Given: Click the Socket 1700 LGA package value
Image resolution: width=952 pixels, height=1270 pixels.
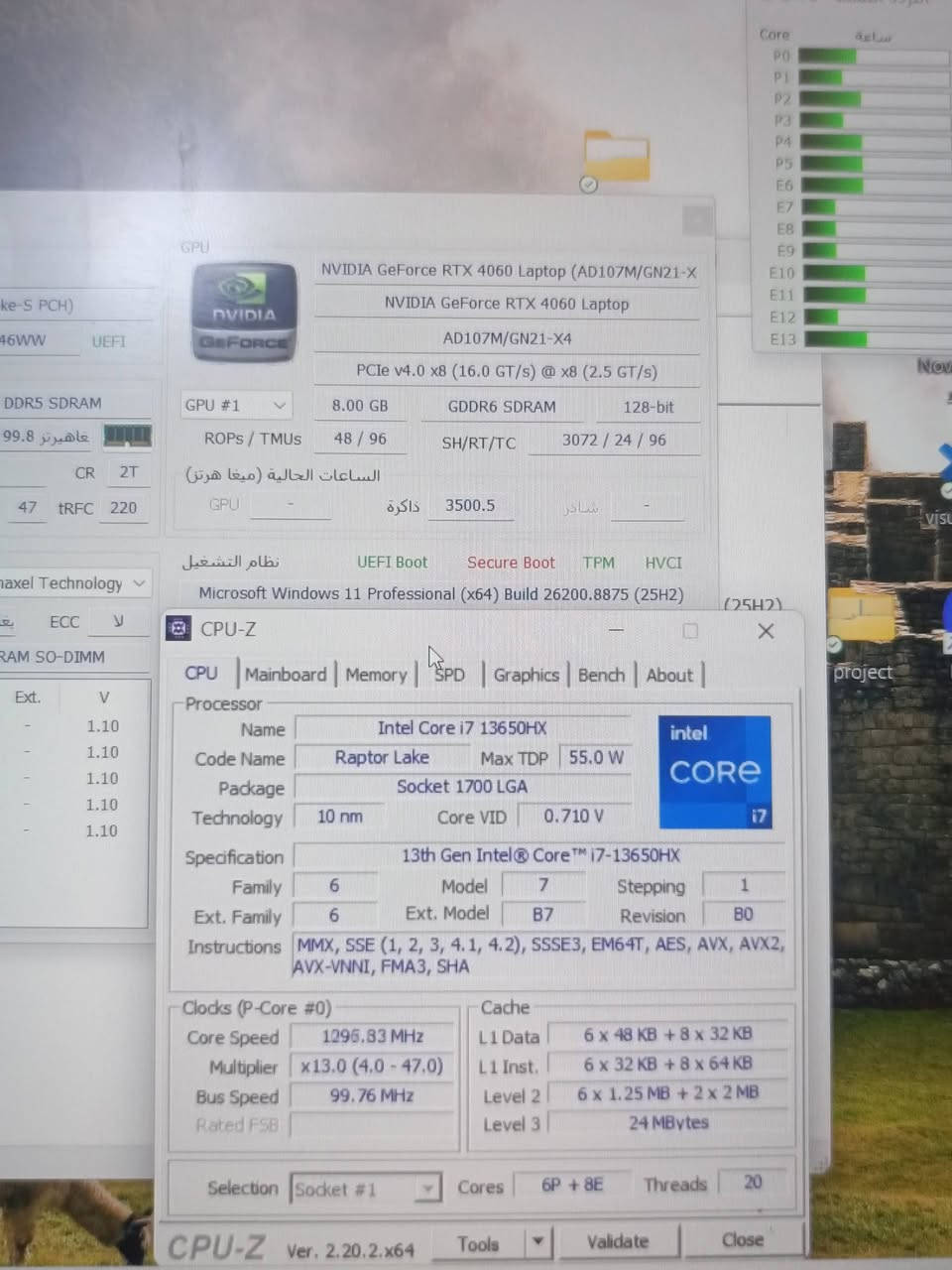Looking at the screenshot, I should pyautogui.click(x=462, y=787).
